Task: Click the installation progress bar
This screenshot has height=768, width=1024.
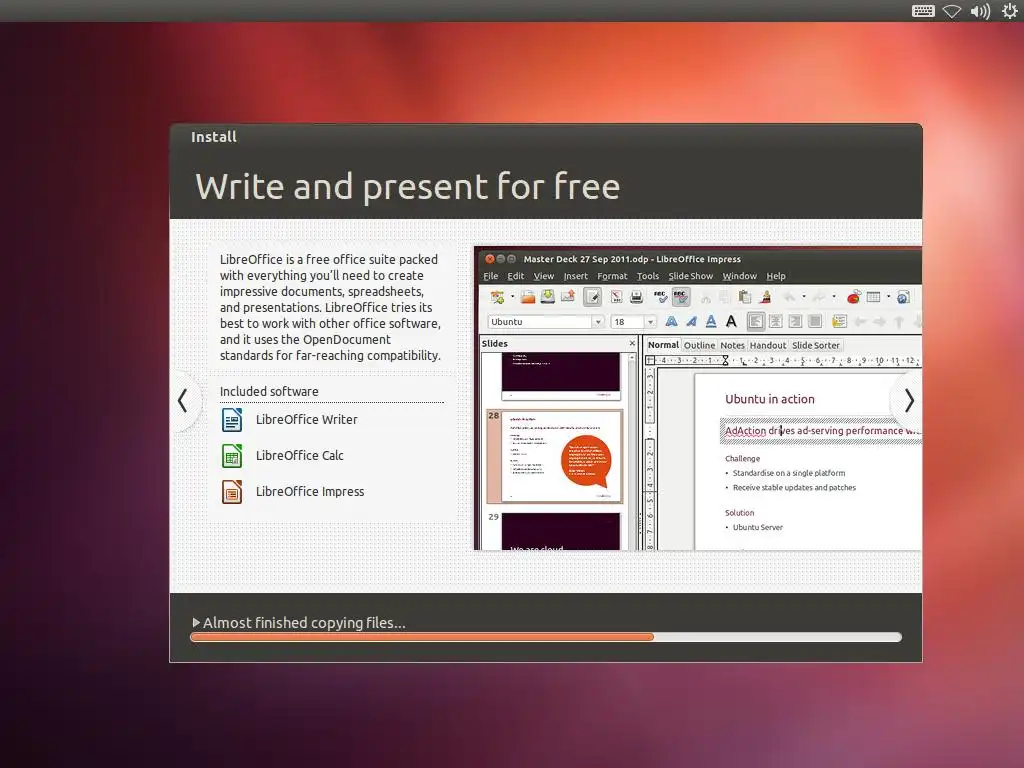Action: pos(546,637)
